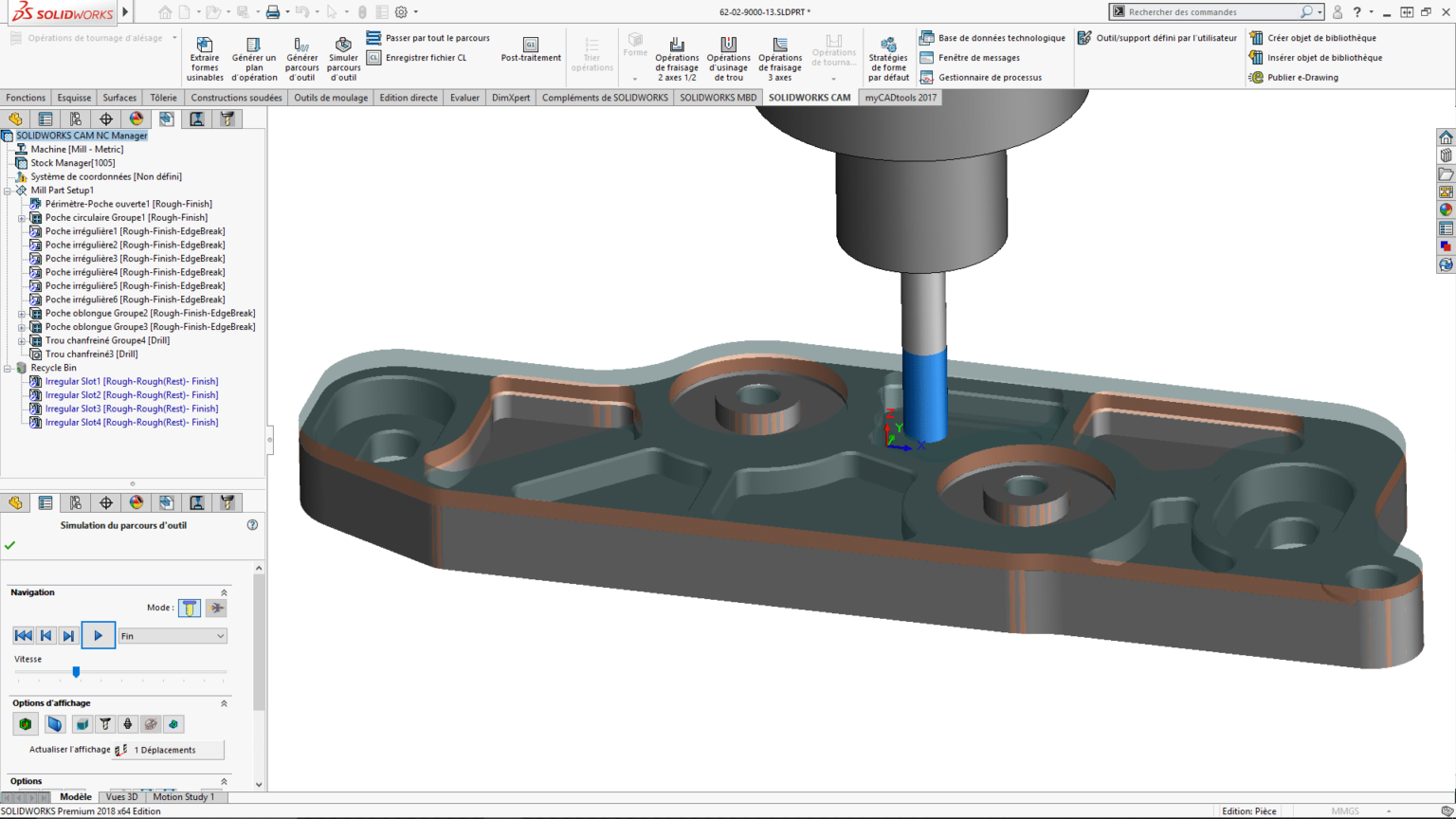Click Publier e-Drawing
Image resolution: width=1456 pixels, height=819 pixels.
pyautogui.click(x=1302, y=77)
